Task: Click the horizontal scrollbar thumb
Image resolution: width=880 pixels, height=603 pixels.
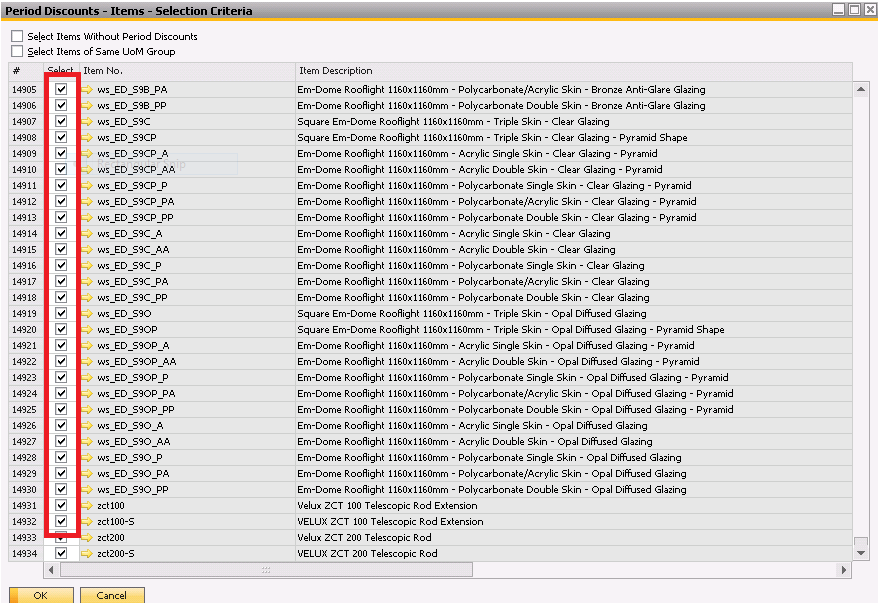Action: pos(266,570)
